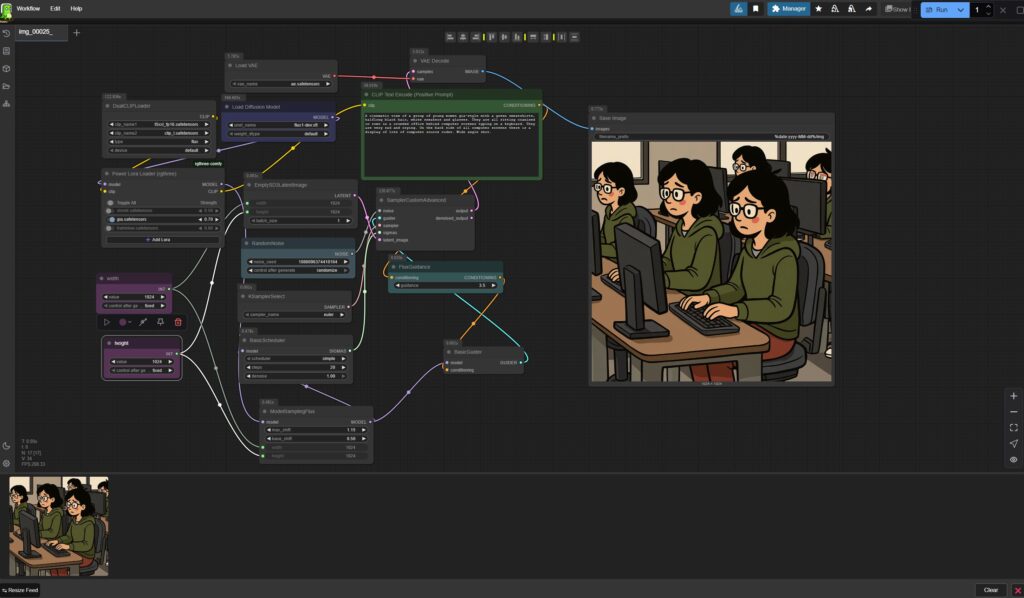This screenshot has height=598, width=1024.
Task: Click the red trash icon under width node
Action: pyautogui.click(x=178, y=322)
